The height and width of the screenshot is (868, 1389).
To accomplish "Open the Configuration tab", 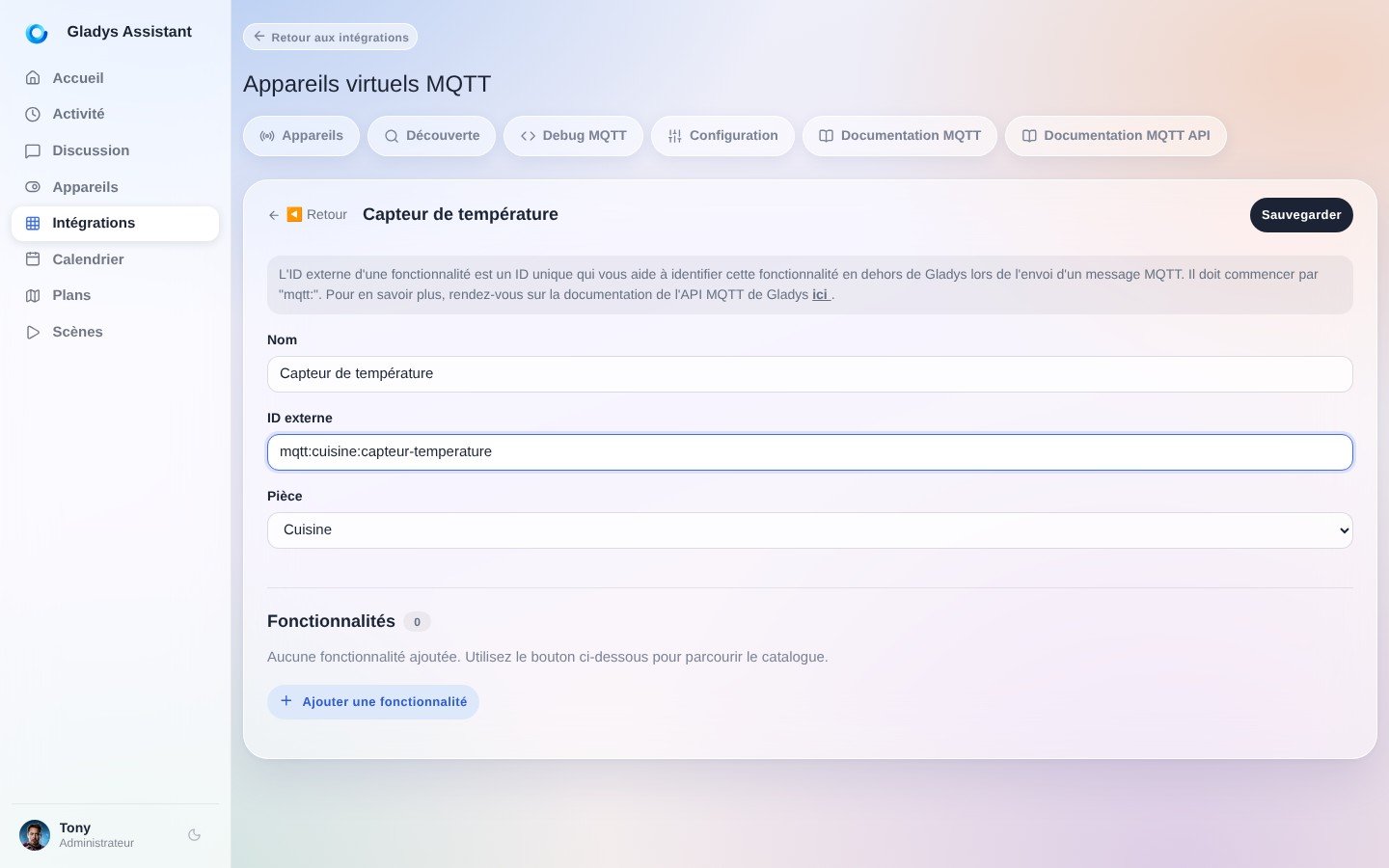I will (x=722, y=136).
